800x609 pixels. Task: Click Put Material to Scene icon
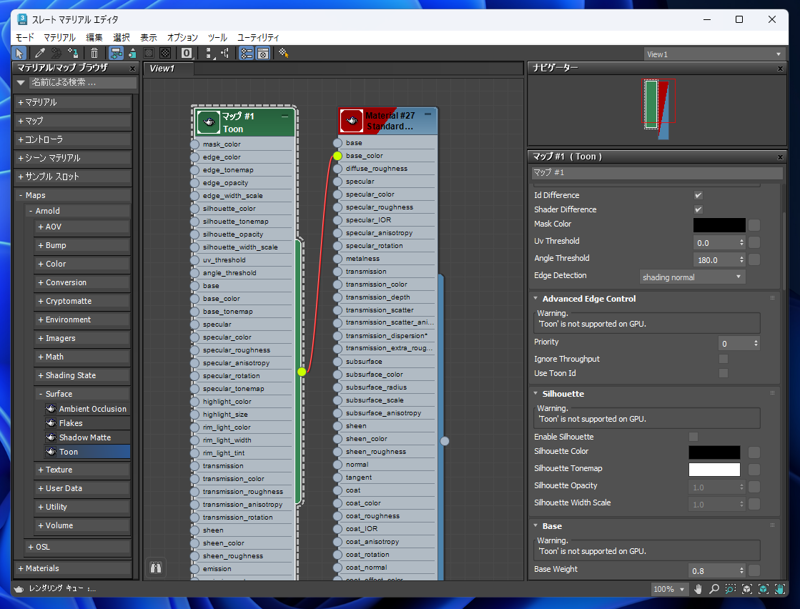click(56, 53)
